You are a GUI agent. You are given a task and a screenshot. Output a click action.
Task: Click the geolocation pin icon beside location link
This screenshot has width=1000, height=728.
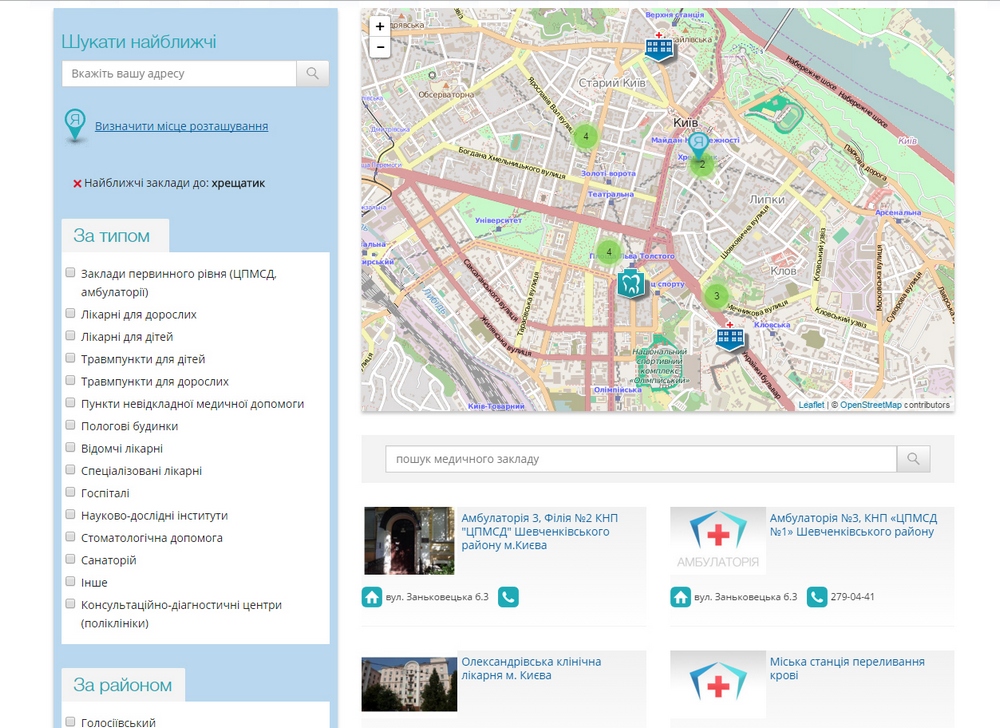75,124
